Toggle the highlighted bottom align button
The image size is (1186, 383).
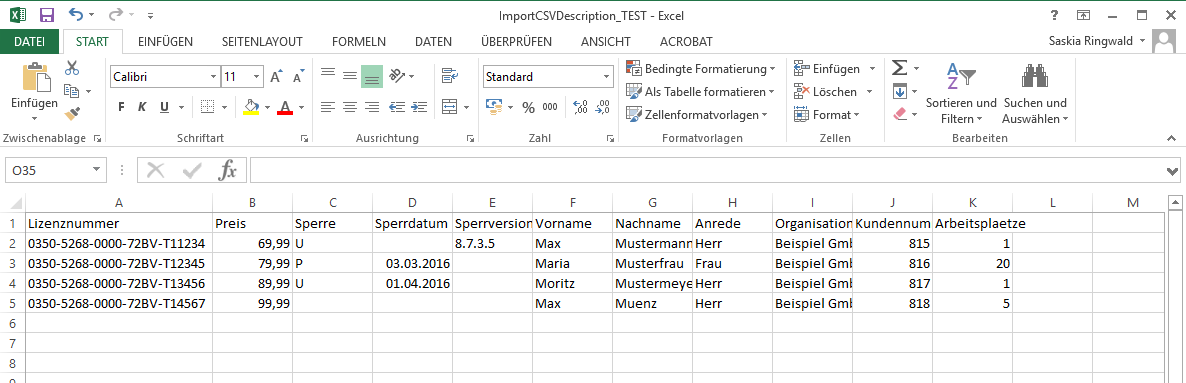click(x=371, y=76)
